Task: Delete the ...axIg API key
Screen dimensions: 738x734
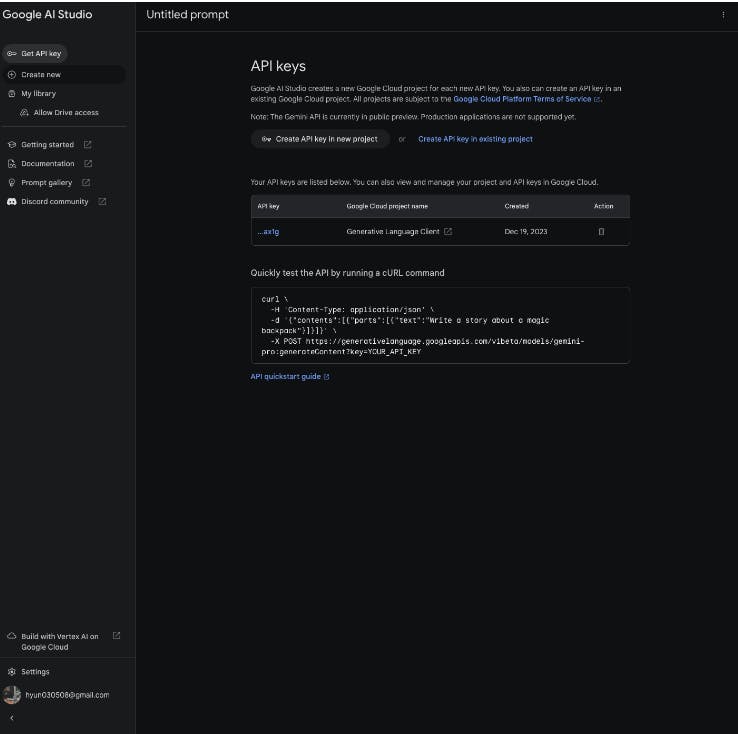Action: (601, 231)
